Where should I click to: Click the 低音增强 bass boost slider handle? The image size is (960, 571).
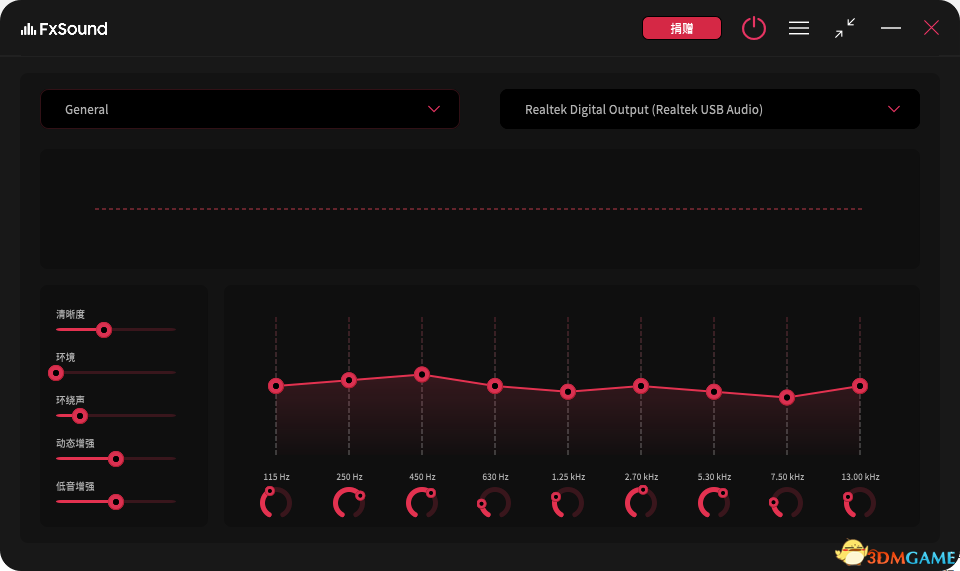point(115,502)
